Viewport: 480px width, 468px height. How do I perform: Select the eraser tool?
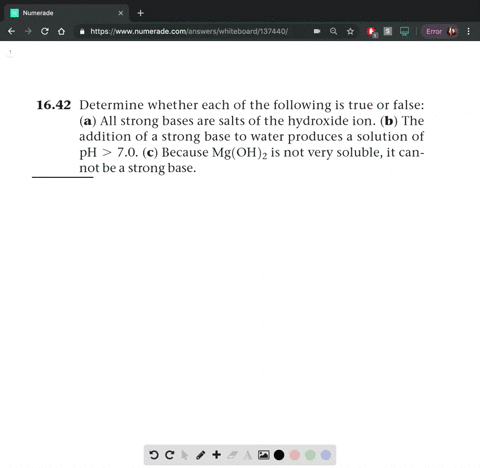232,455
